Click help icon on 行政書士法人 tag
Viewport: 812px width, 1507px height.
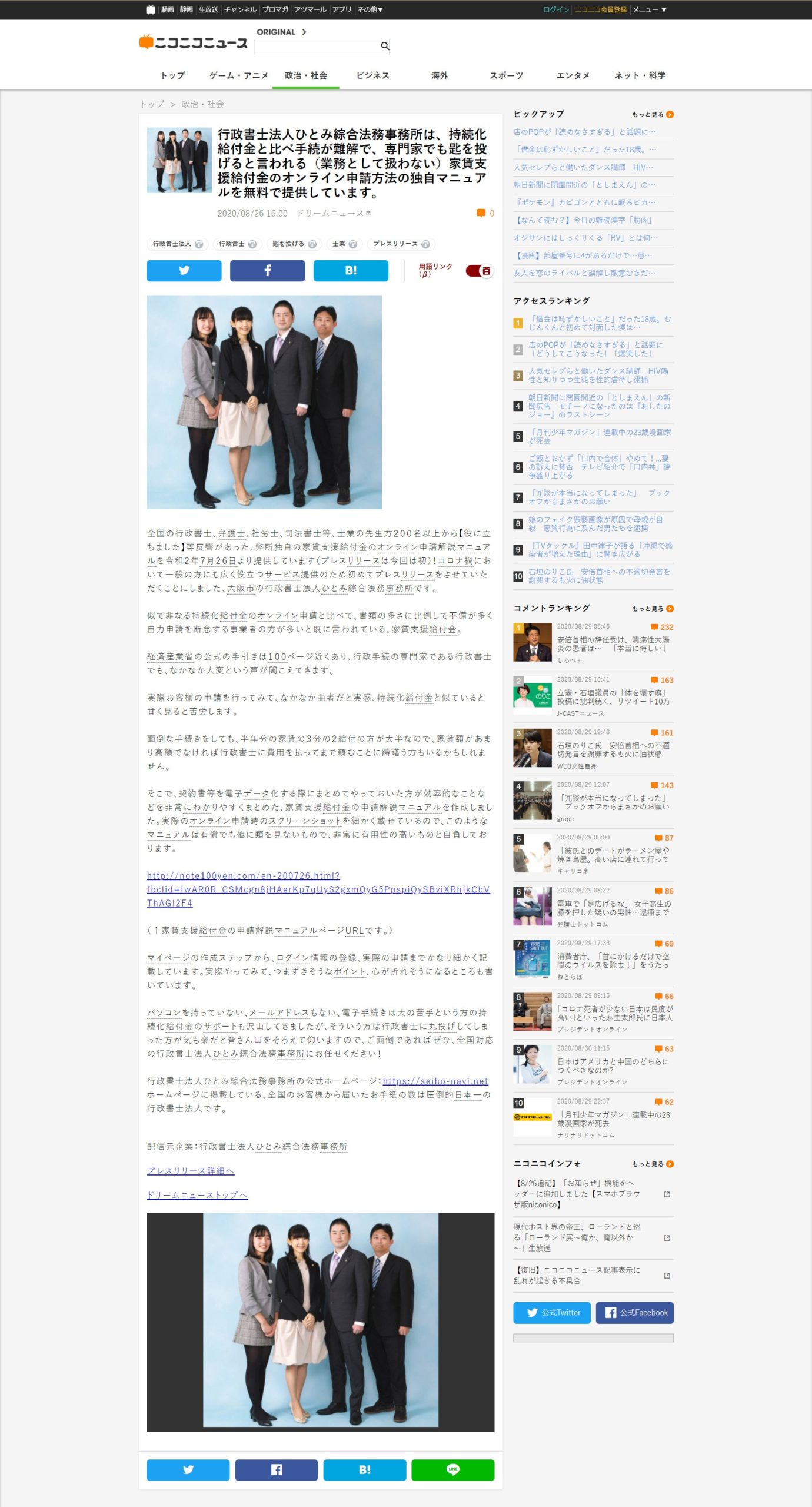click(199, 244)
